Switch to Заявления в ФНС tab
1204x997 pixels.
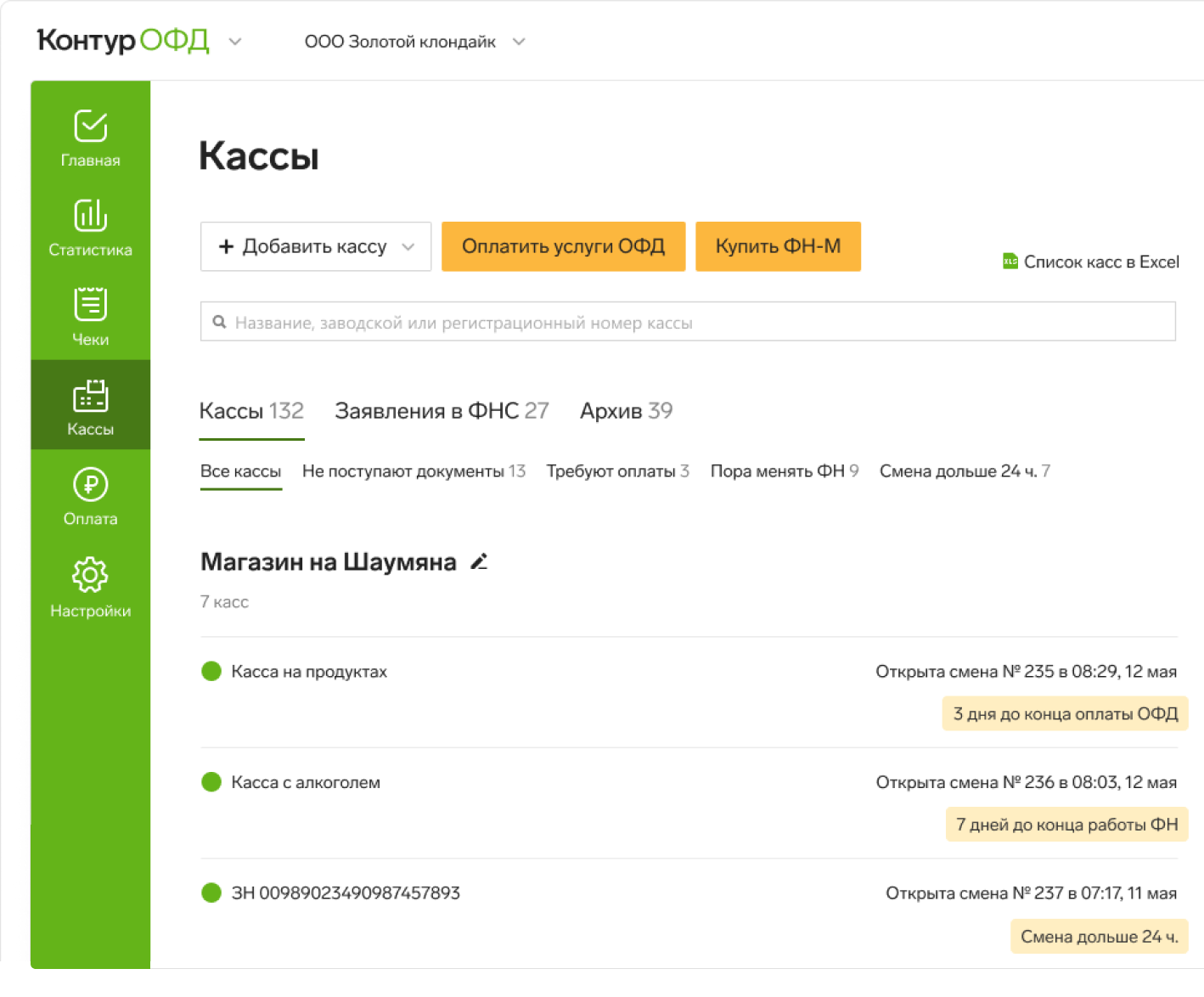(x=441, y=412)
